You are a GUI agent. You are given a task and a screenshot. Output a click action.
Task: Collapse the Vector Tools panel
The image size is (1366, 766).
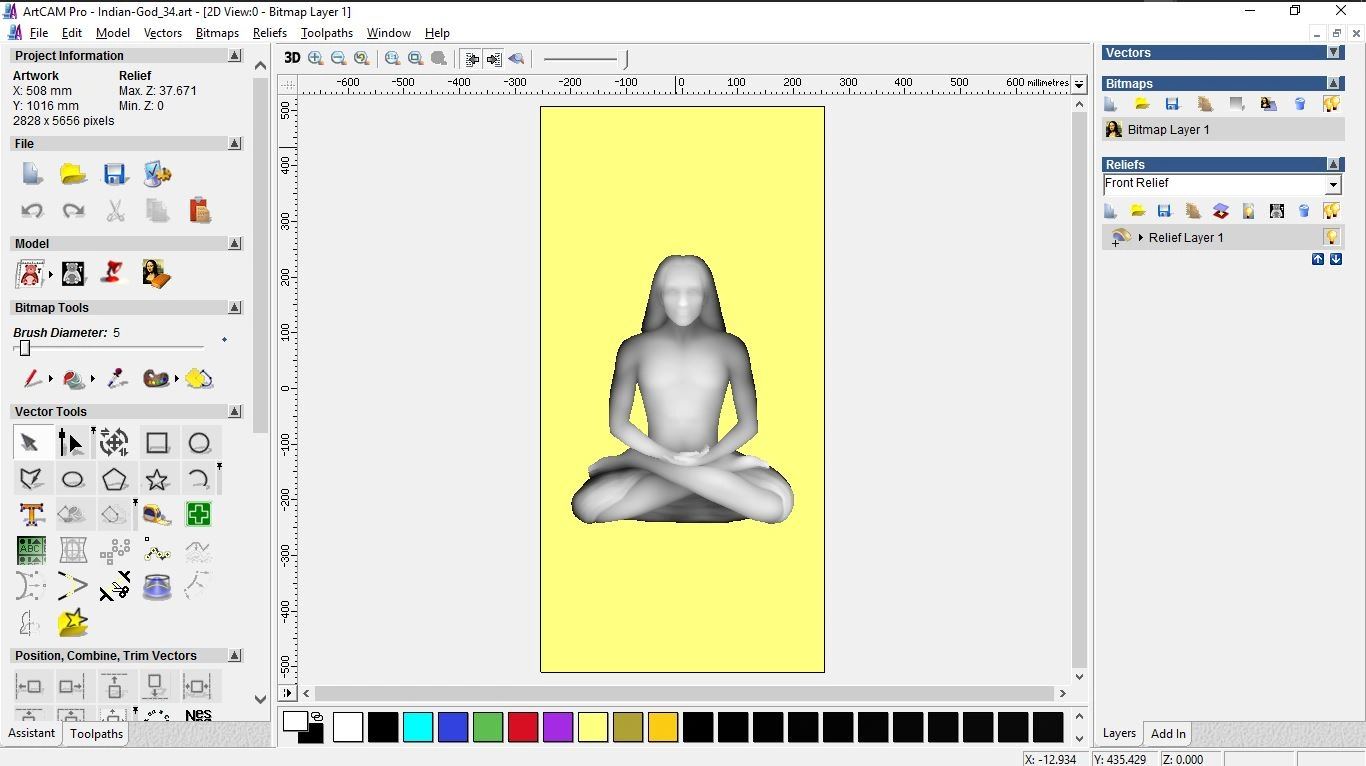[x=235, y=411]
